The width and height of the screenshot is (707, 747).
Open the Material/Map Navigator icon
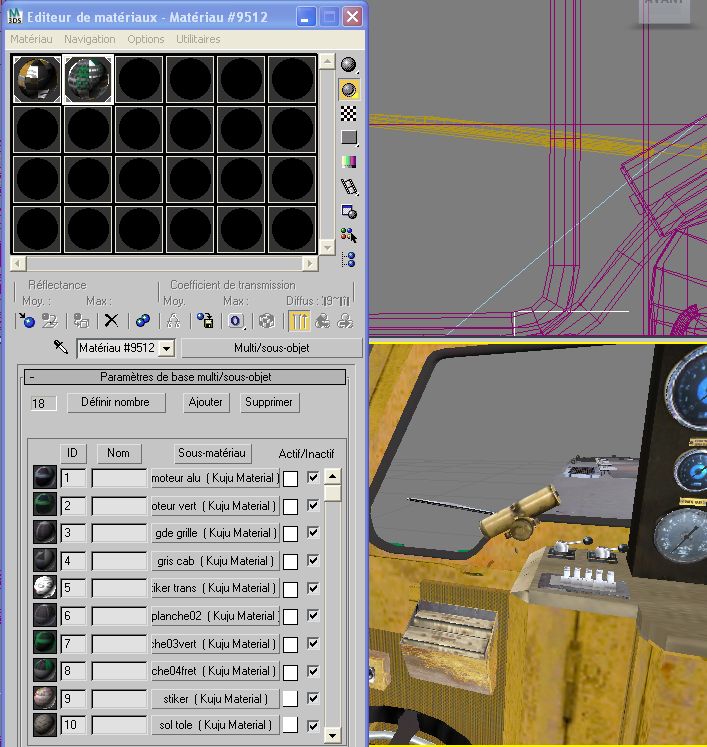tap(349, 260)
